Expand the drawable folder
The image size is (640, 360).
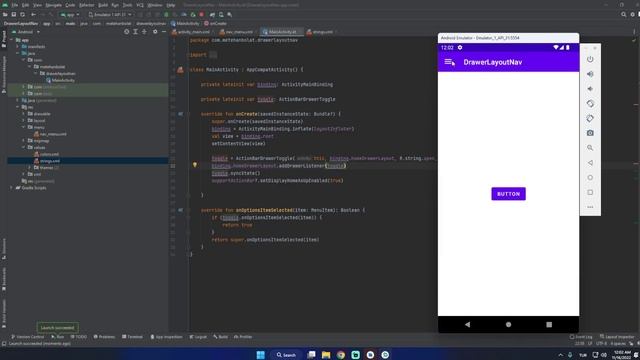[x=24, y=114]
